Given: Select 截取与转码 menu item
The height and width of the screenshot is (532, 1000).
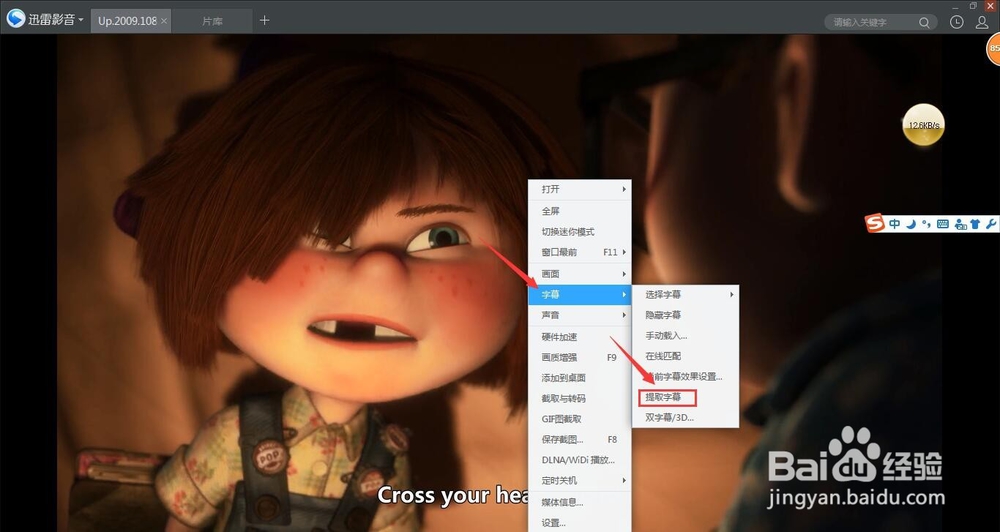Looking at the screenshot, I should click(x=580, y=398).
